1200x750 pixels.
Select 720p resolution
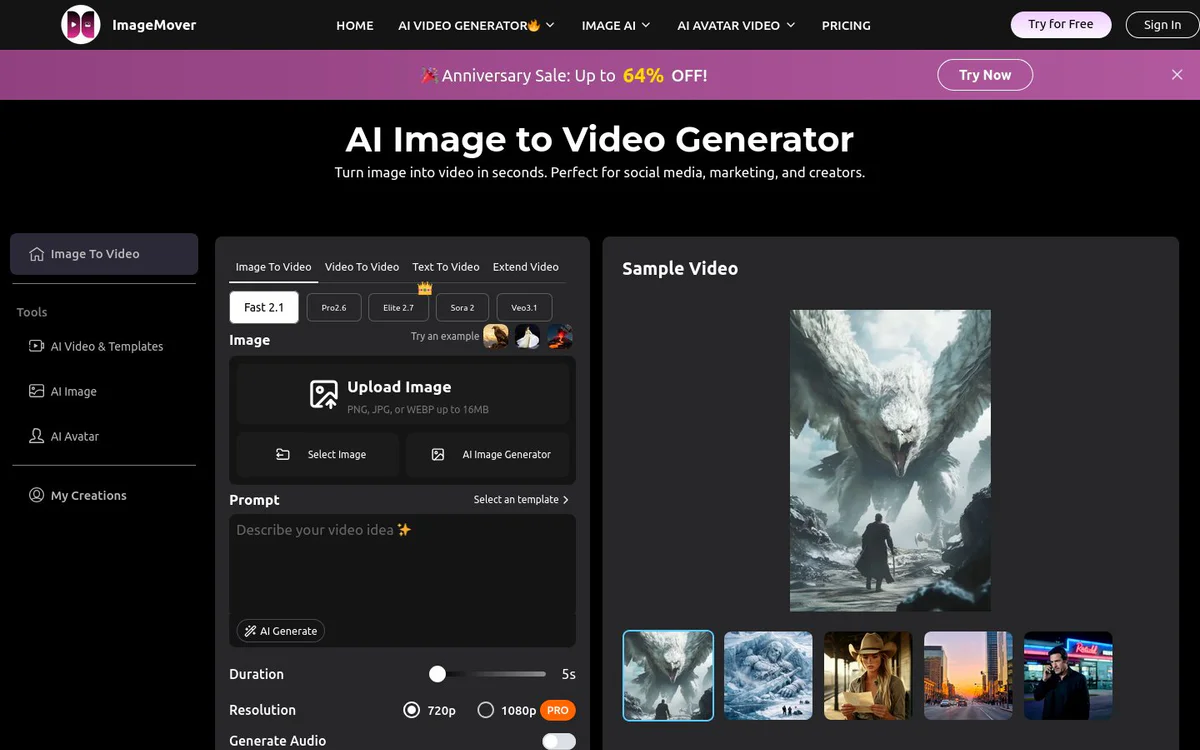tap(411, 710)
